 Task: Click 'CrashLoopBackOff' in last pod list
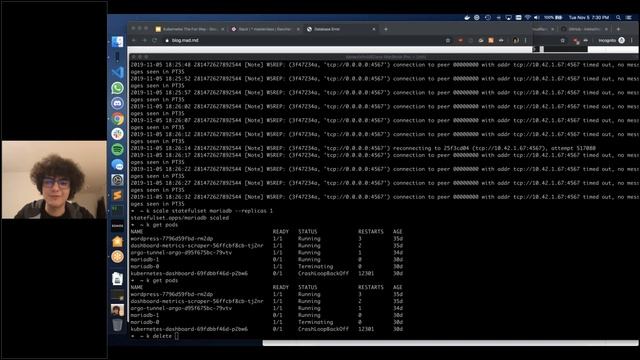(x=323, y=329)
